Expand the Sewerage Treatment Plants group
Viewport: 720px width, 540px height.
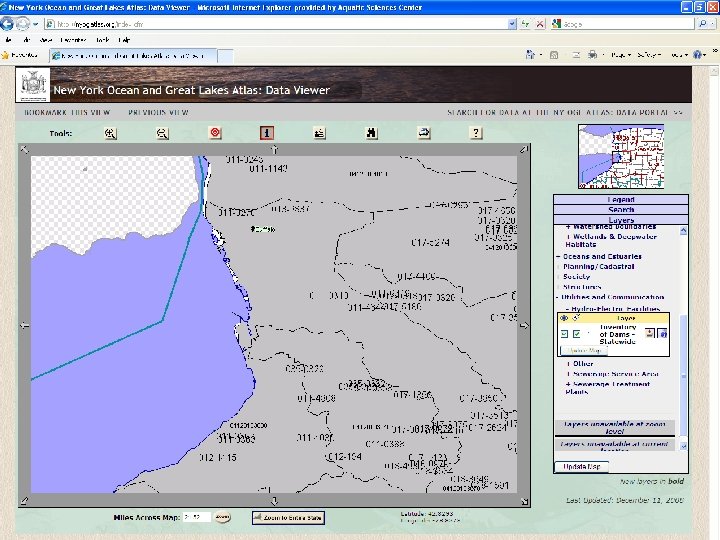[568, 384]
